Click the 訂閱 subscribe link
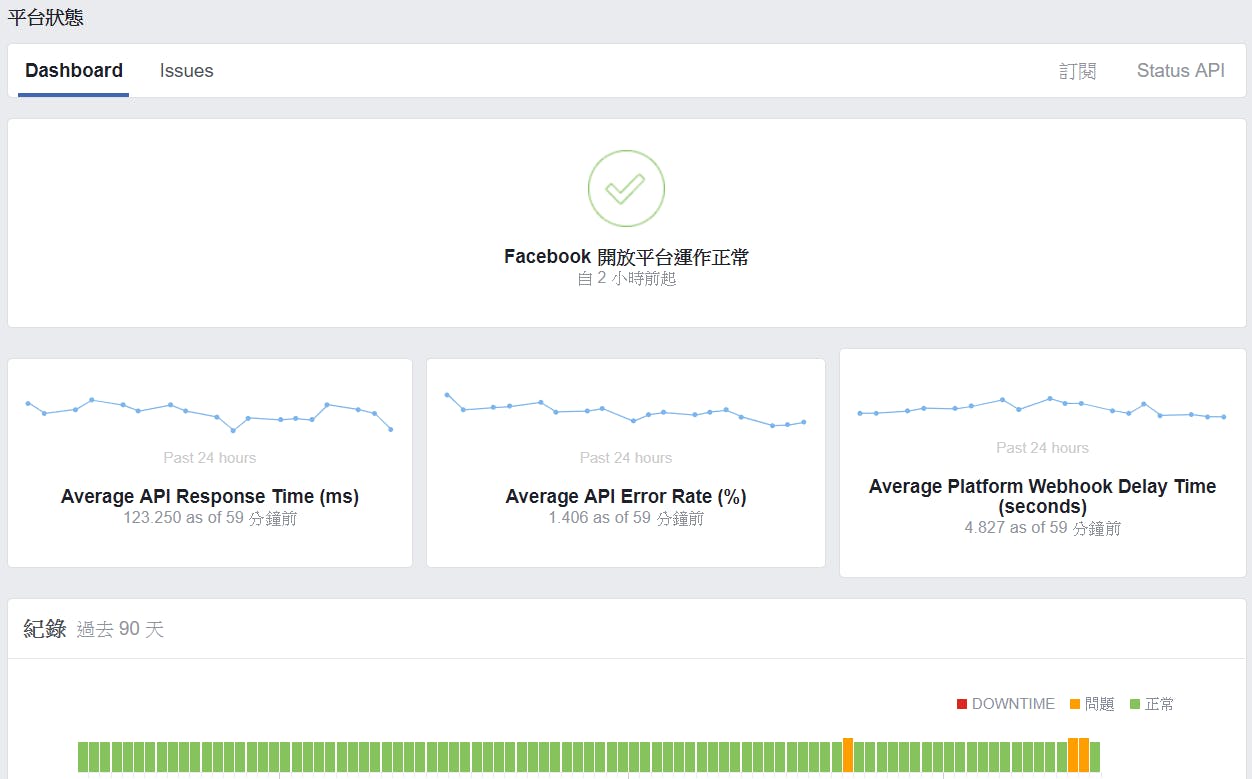The height and width of the screenshot is (779, 1252). 1078,71
